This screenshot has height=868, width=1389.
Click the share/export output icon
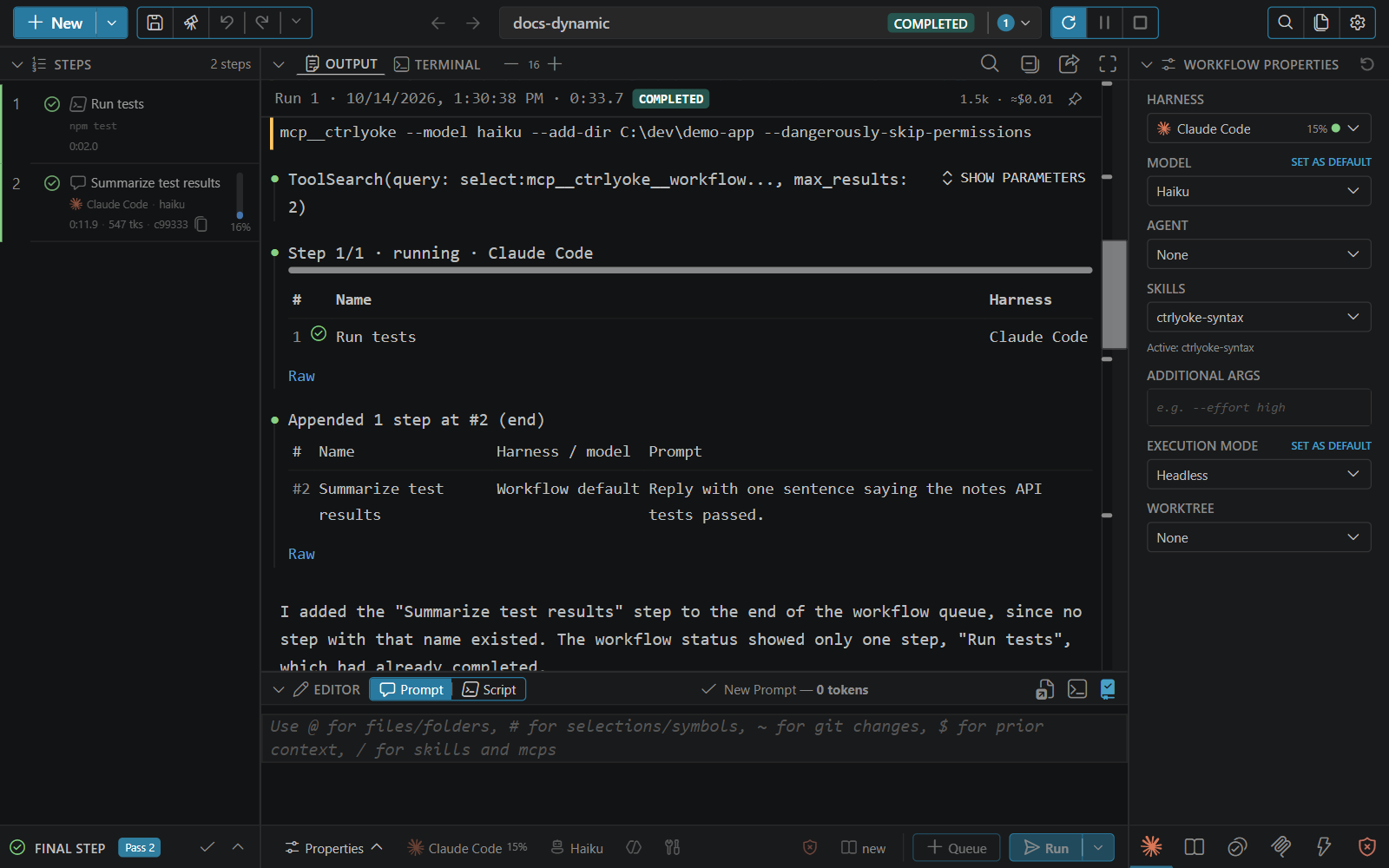point(1070,63)
